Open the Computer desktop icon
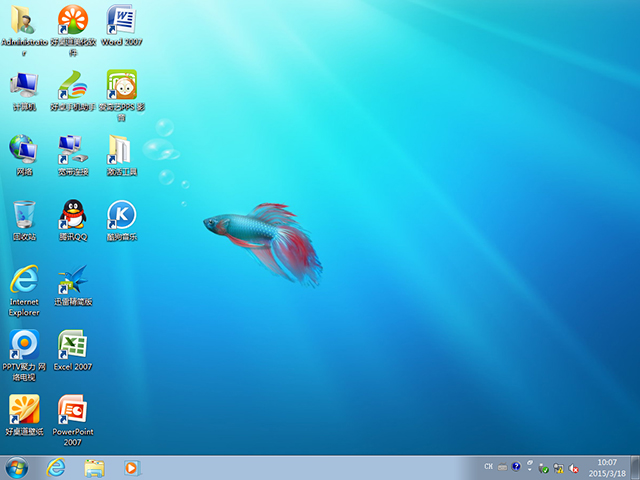The image size is (640, 480). 23,84
